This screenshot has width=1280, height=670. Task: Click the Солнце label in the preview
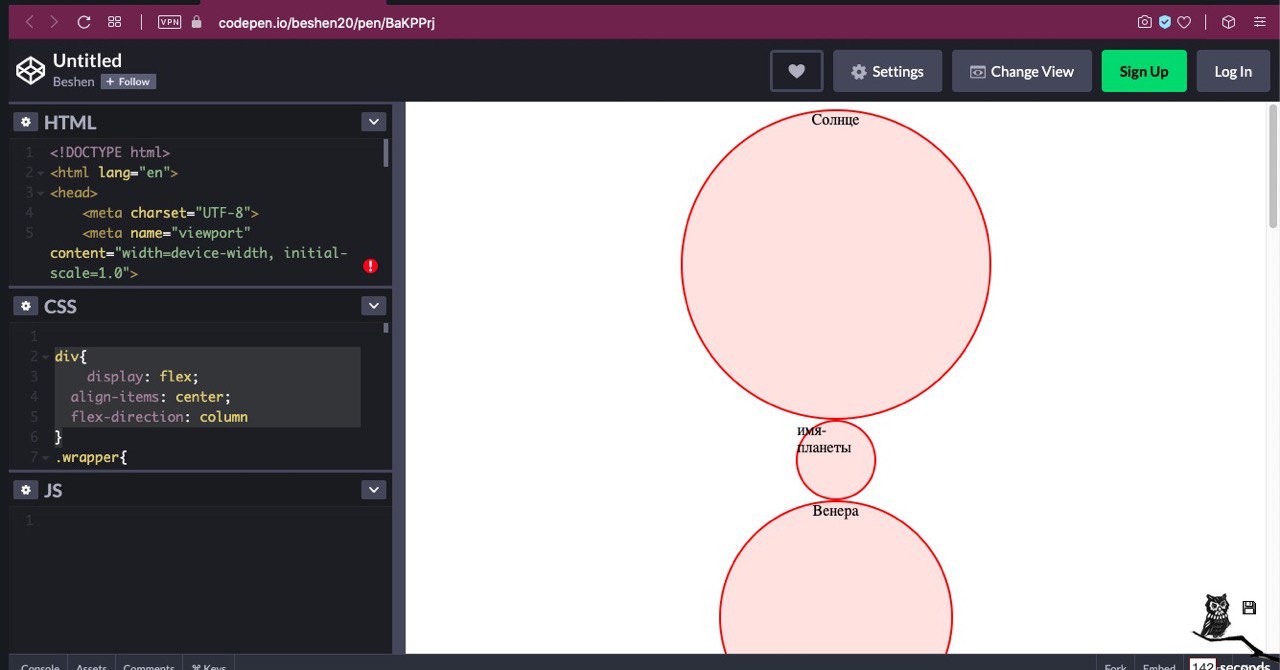[x=835, y=120]
